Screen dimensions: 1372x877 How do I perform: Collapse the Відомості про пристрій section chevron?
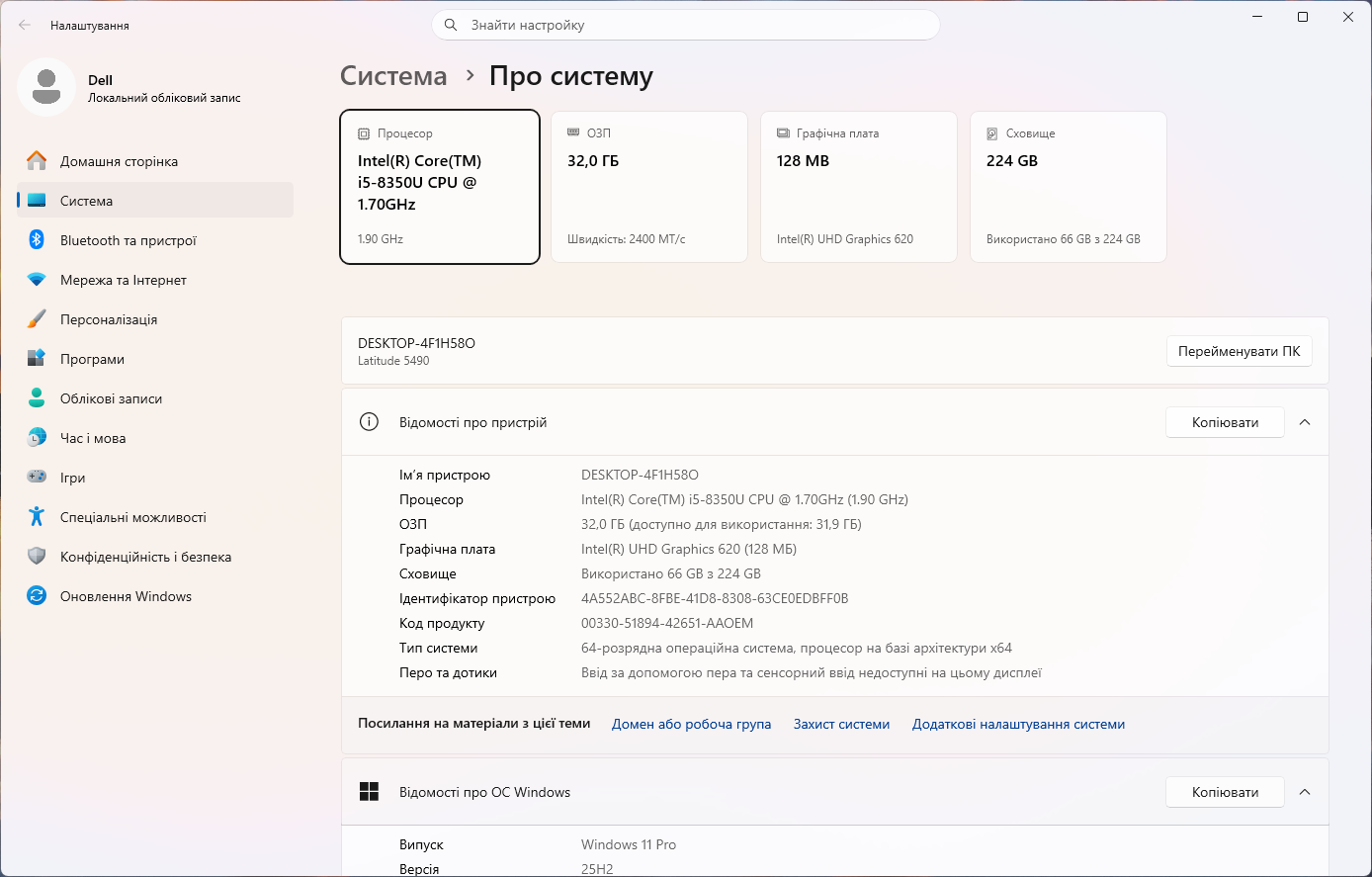(x=1305, y=422)
